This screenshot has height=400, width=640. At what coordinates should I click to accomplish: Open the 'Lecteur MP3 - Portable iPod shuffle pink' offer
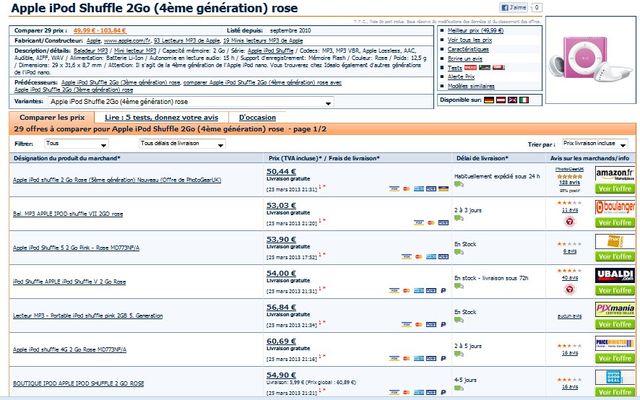88,316
